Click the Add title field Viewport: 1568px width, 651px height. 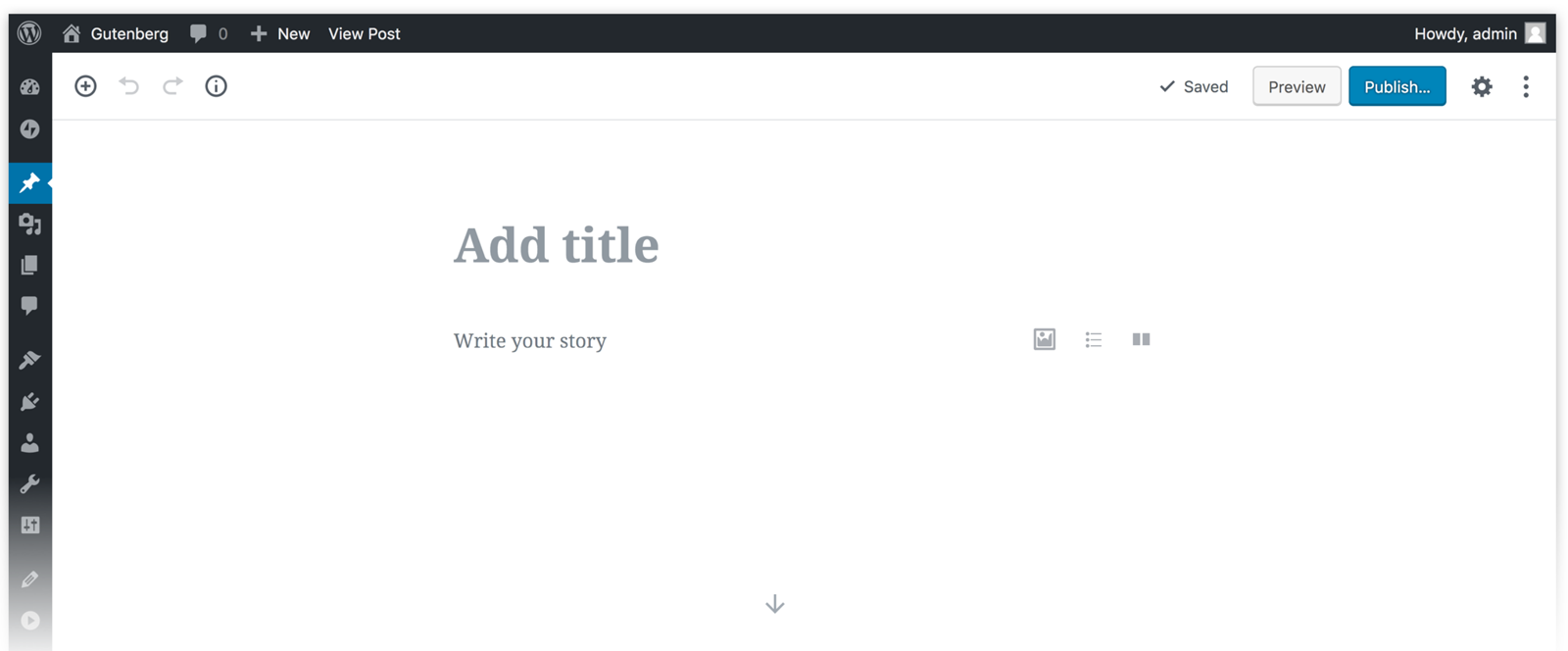pos(555,245)
